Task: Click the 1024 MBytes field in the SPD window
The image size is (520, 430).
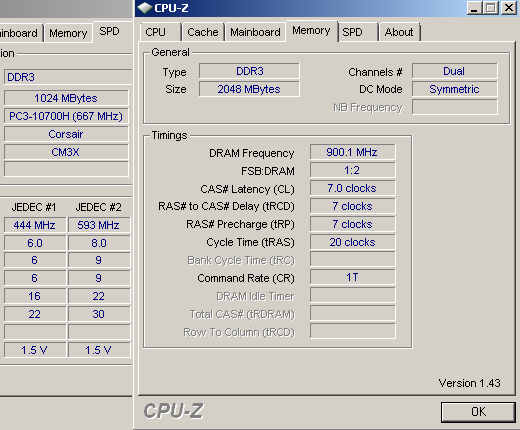Action: coord(66,98)
